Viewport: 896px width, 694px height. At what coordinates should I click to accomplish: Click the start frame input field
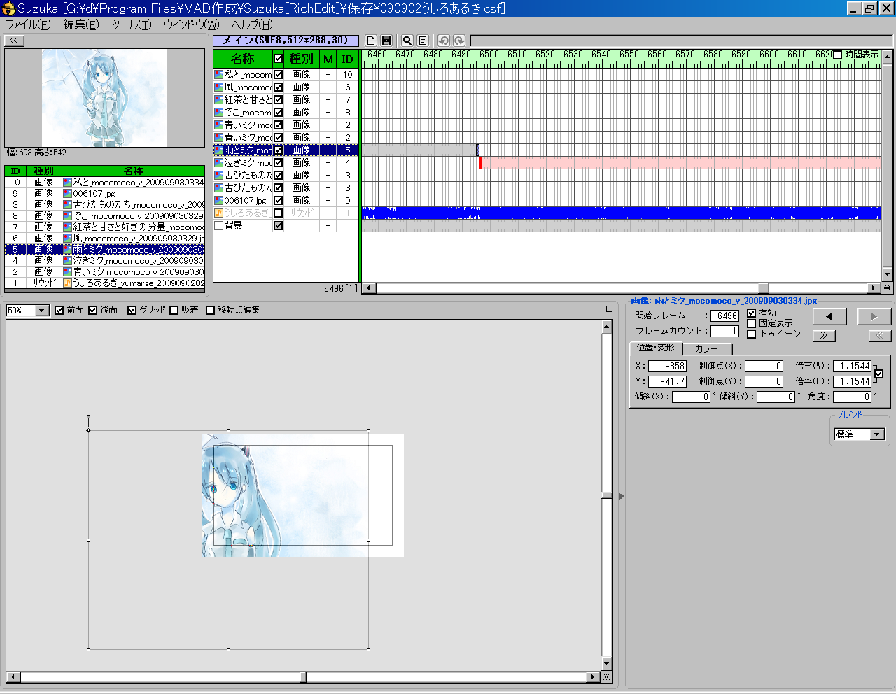725,316
